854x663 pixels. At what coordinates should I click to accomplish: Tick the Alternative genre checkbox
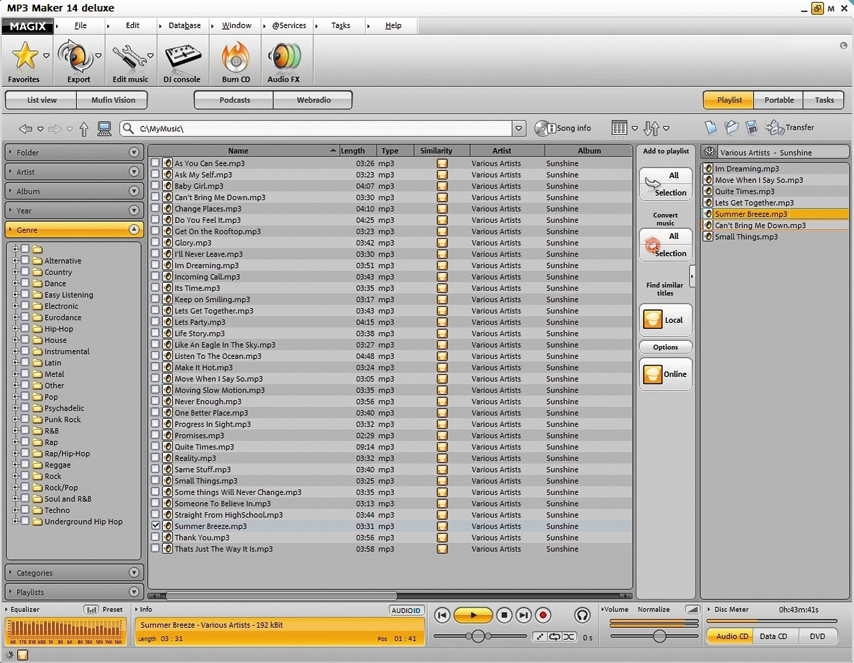pyautogui.click(x=25, y=260)
